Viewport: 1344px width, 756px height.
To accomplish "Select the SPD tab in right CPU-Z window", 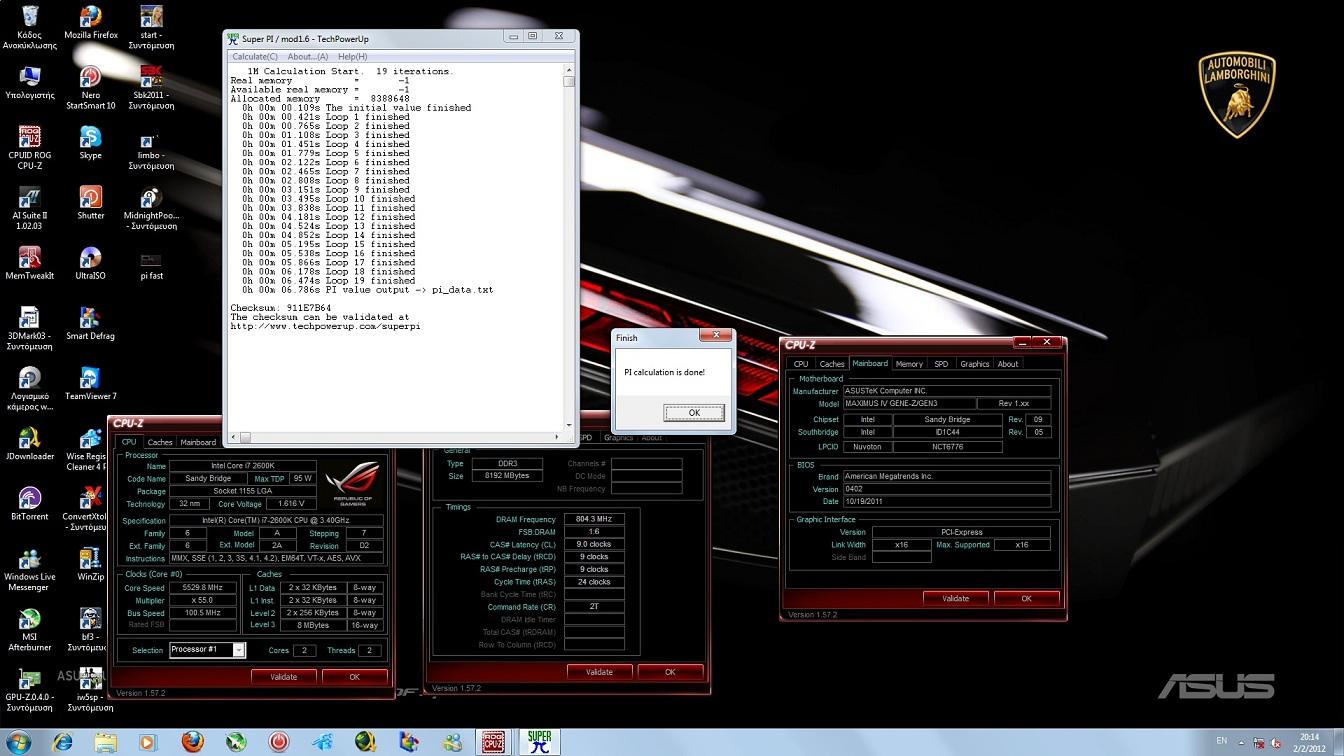I will click(941, 364).
